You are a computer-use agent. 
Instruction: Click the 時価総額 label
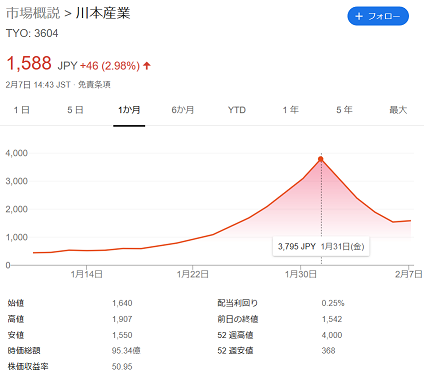pyautogui.click(x=24, y=351)
